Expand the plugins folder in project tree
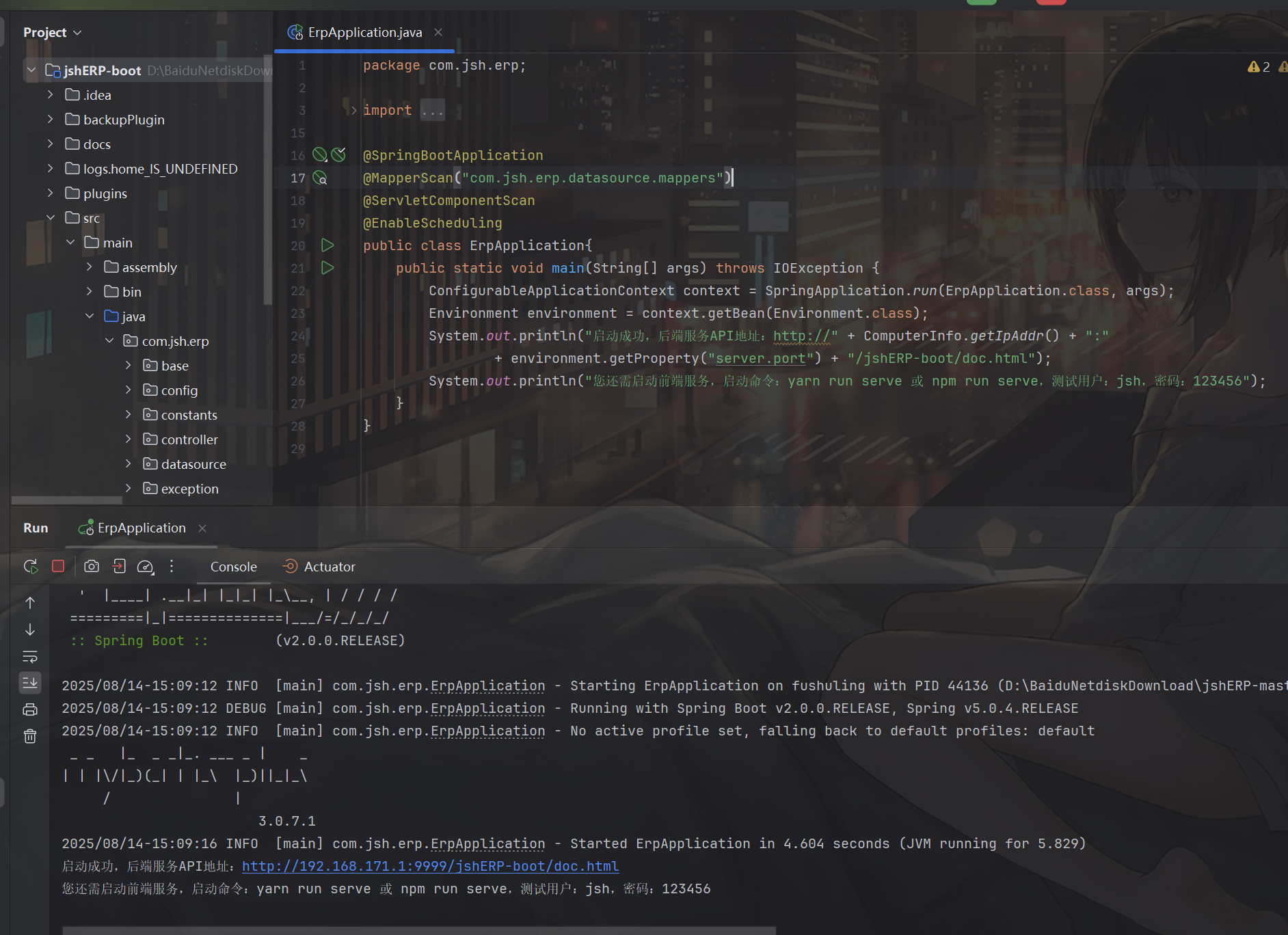 [x=51, y=193]
